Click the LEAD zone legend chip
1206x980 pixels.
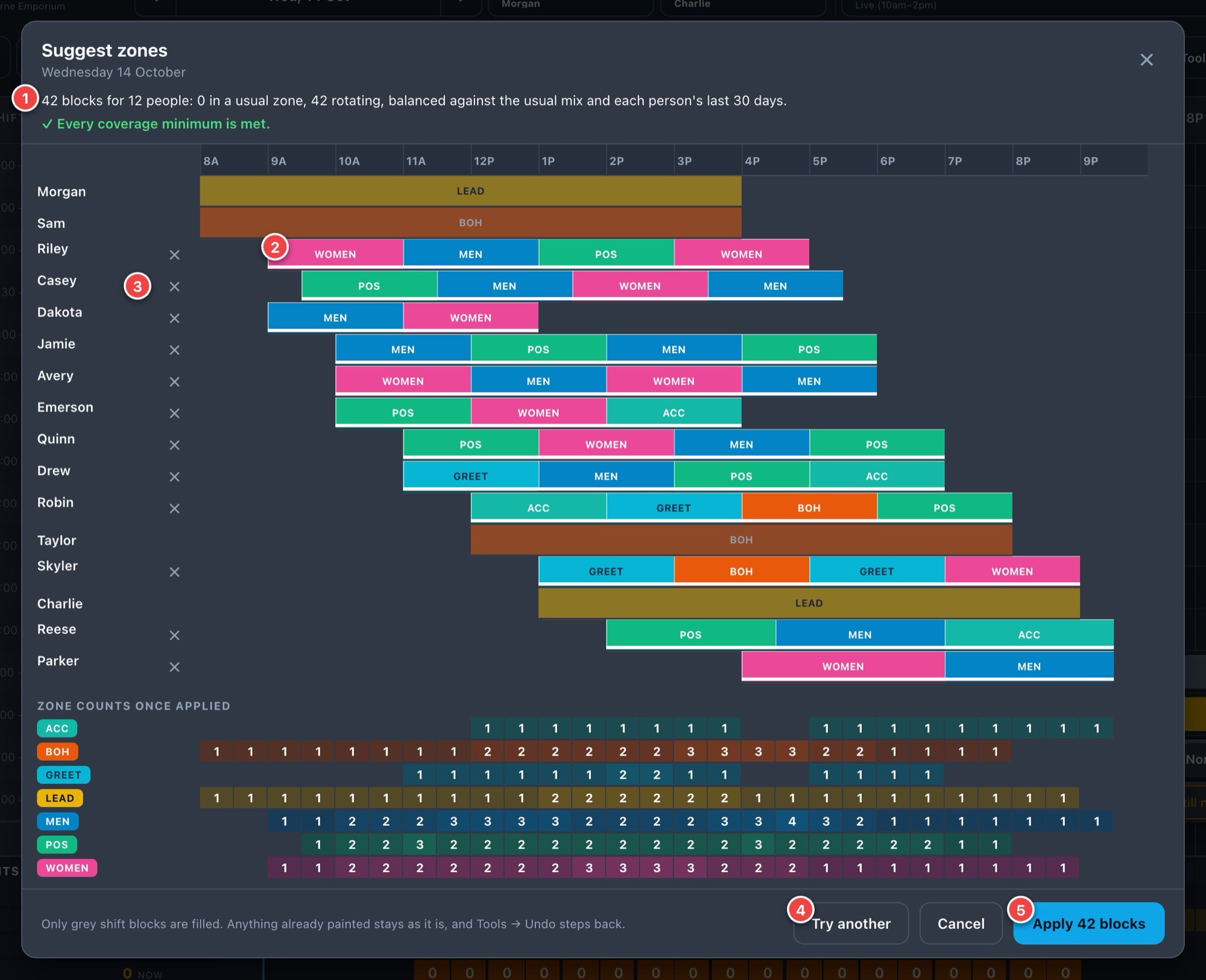click(x=60, y=798)
